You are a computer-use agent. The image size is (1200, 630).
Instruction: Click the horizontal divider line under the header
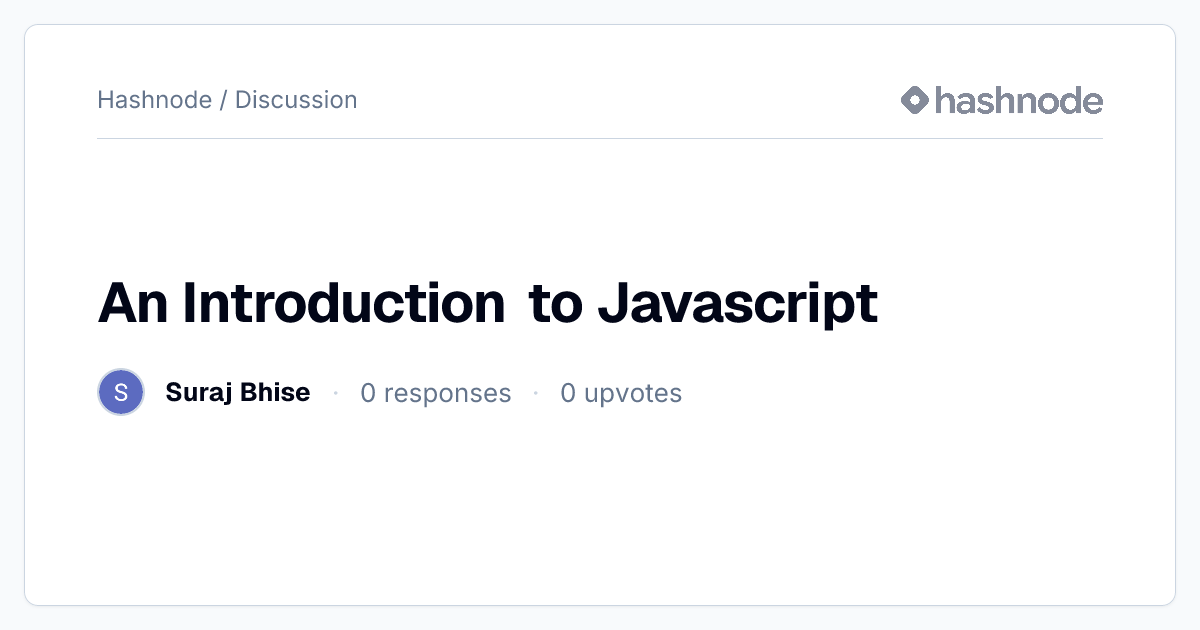[600, 138]
